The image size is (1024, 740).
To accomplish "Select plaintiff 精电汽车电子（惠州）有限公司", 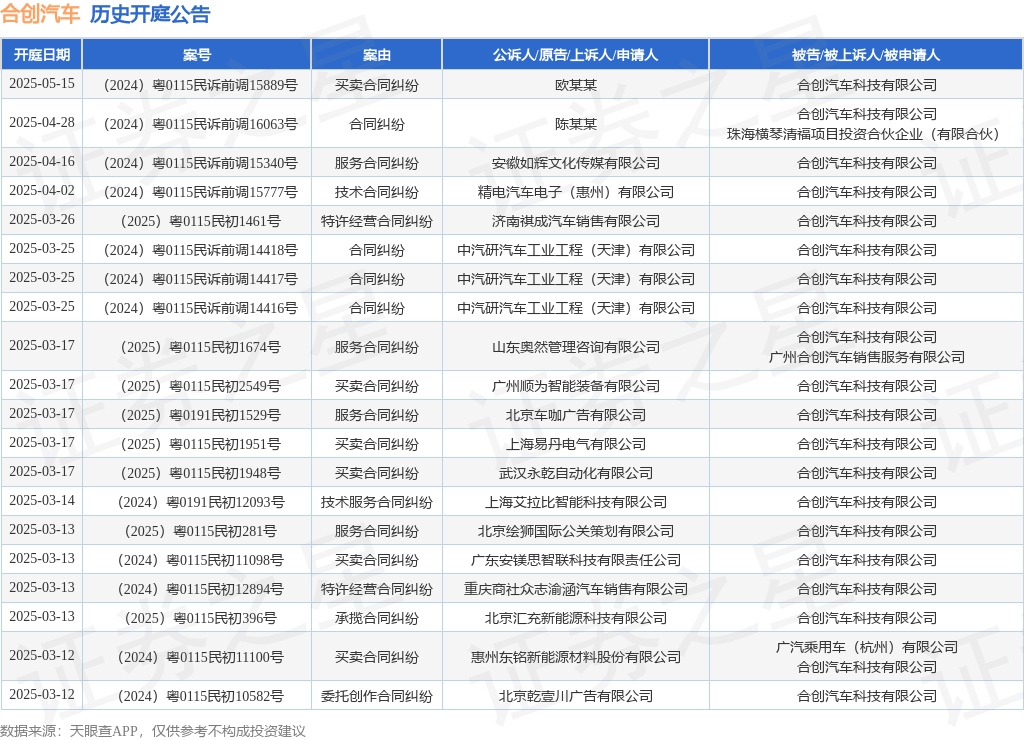I will pos(575,192).
